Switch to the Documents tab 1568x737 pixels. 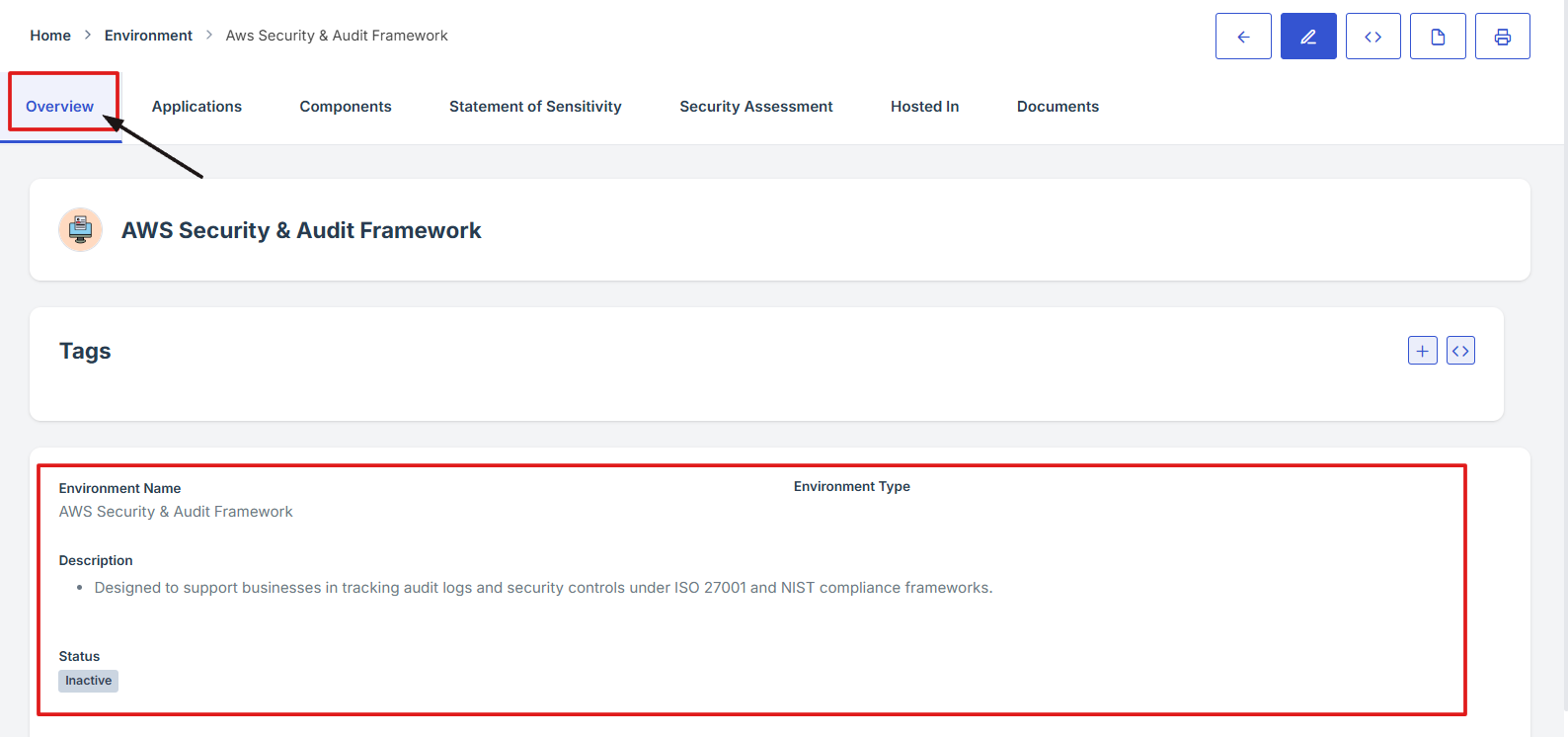1058,107
